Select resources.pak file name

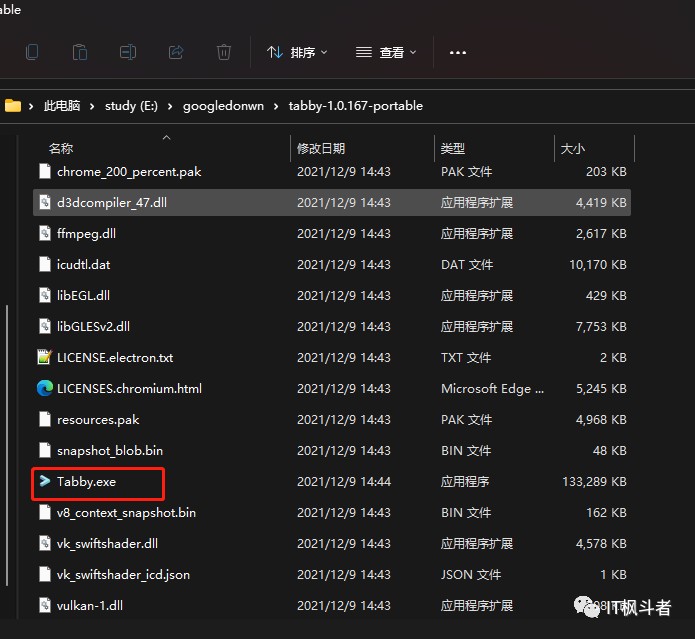[x=98, y=420]
